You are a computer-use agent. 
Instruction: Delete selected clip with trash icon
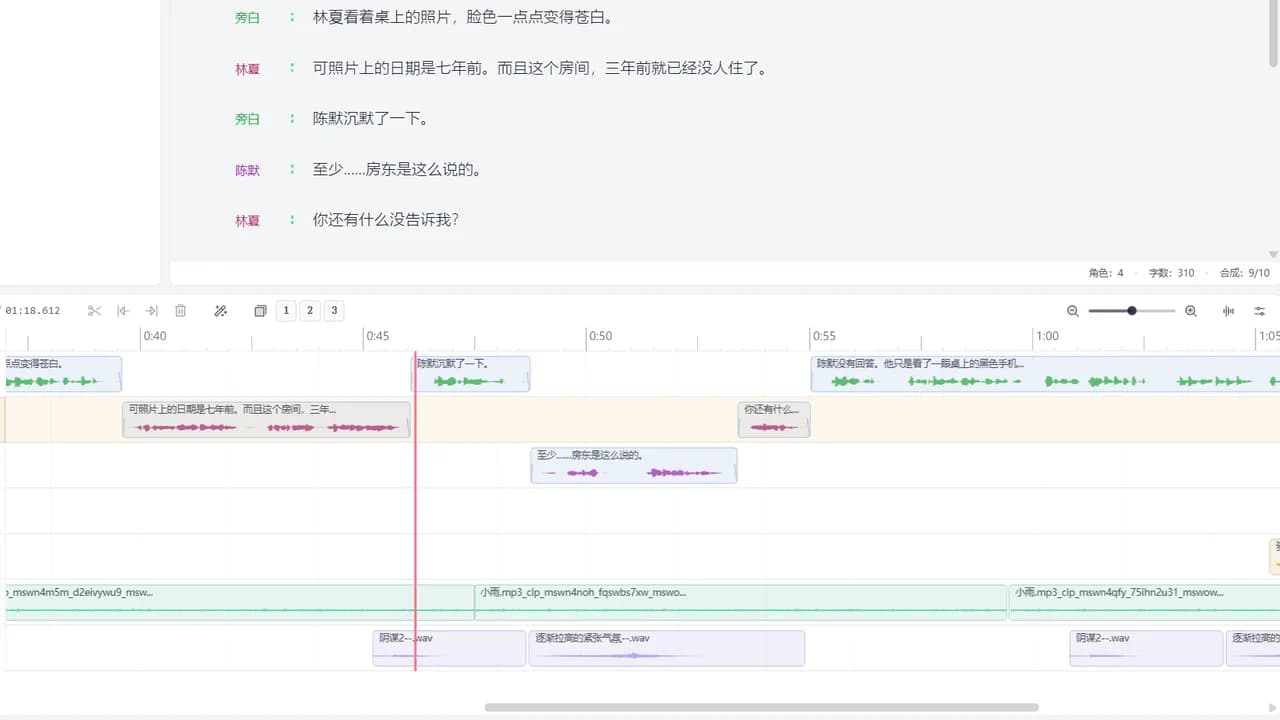[181, 311]
